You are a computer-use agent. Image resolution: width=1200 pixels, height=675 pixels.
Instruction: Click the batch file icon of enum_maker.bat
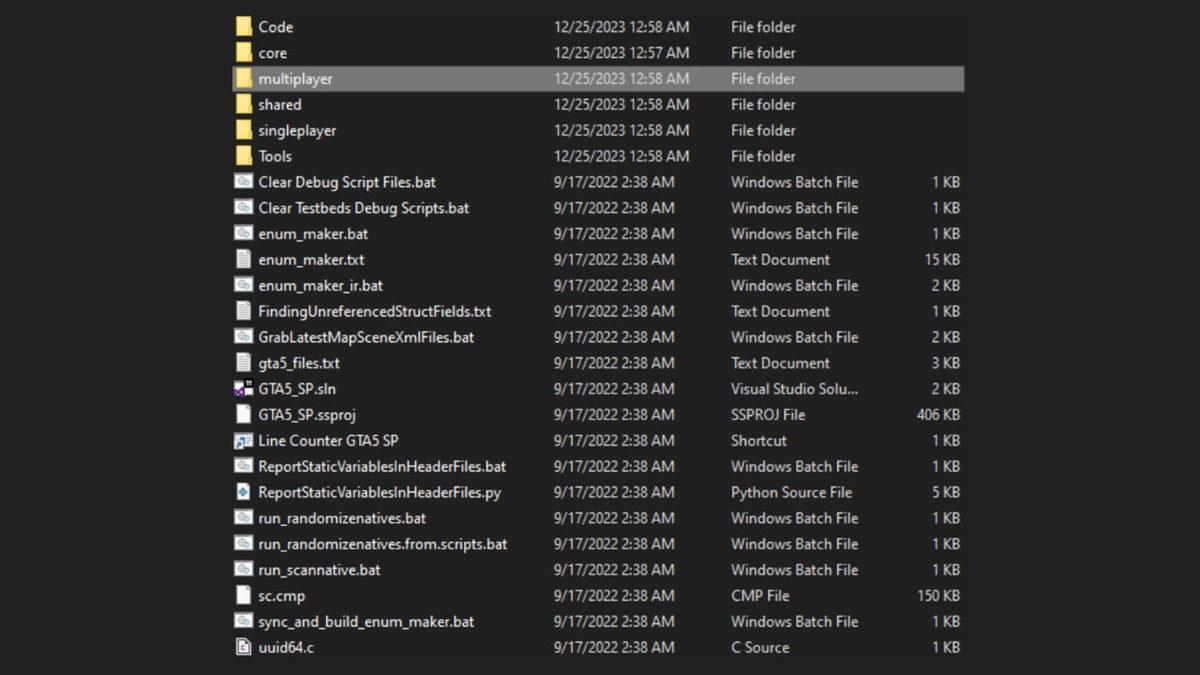click(243, 234)
